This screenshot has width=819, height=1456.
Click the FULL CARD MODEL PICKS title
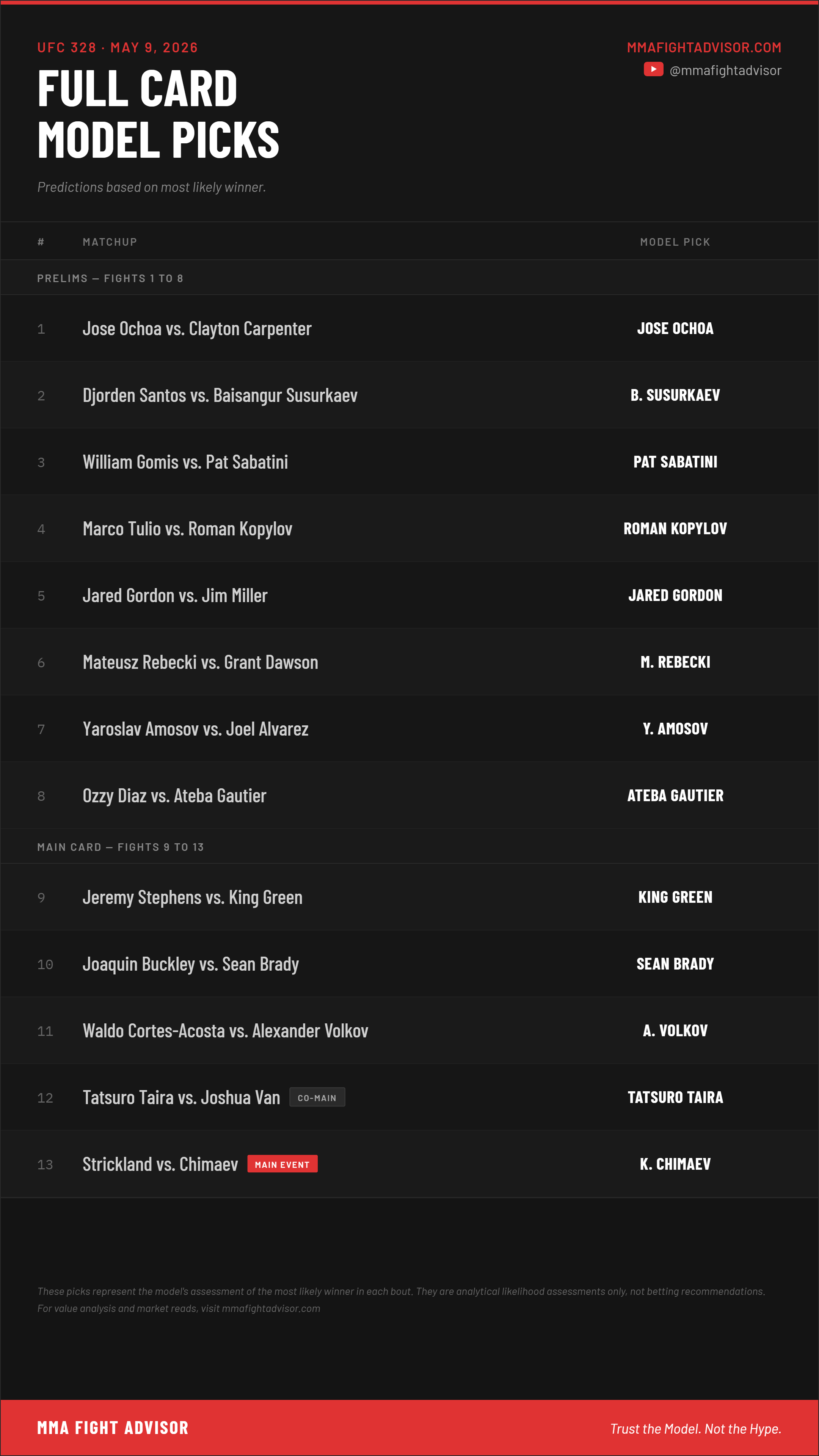tap(158, 114)
